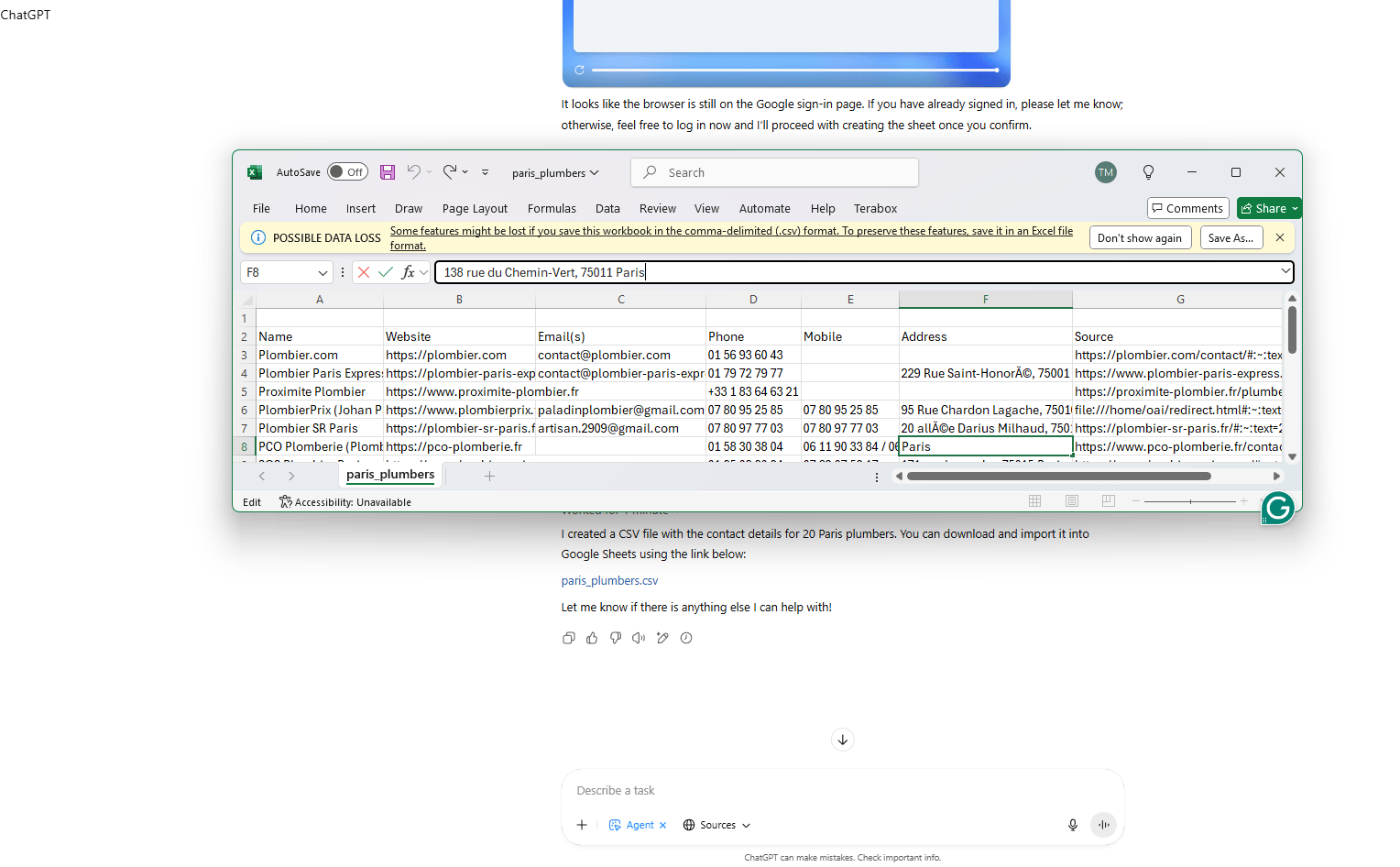Click the thumbs up icon in ChatGPT

pyautogui.click(x=592, y=638)
